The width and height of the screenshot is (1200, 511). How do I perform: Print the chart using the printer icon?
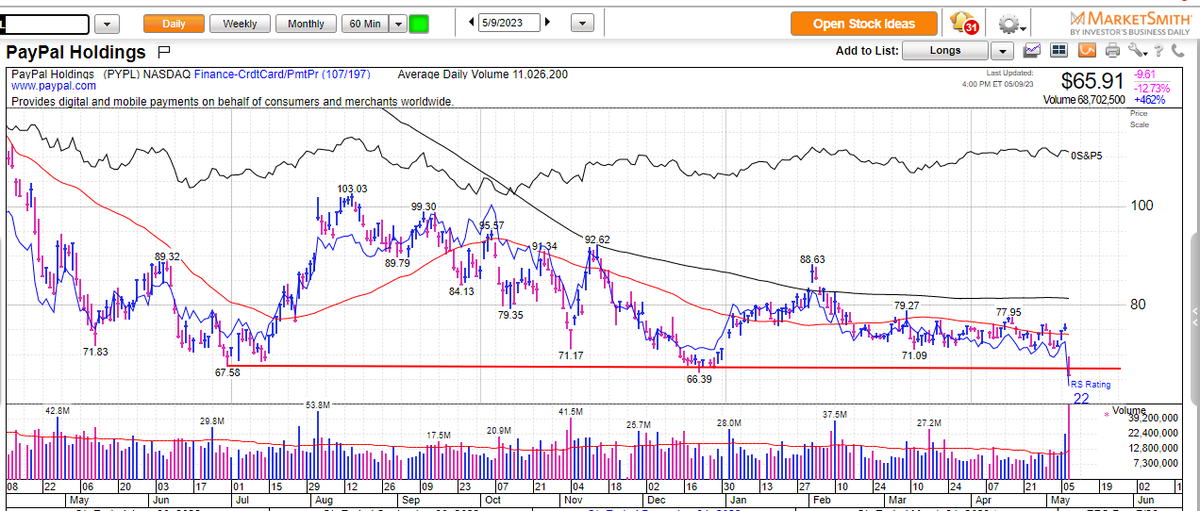(1112, 50)
